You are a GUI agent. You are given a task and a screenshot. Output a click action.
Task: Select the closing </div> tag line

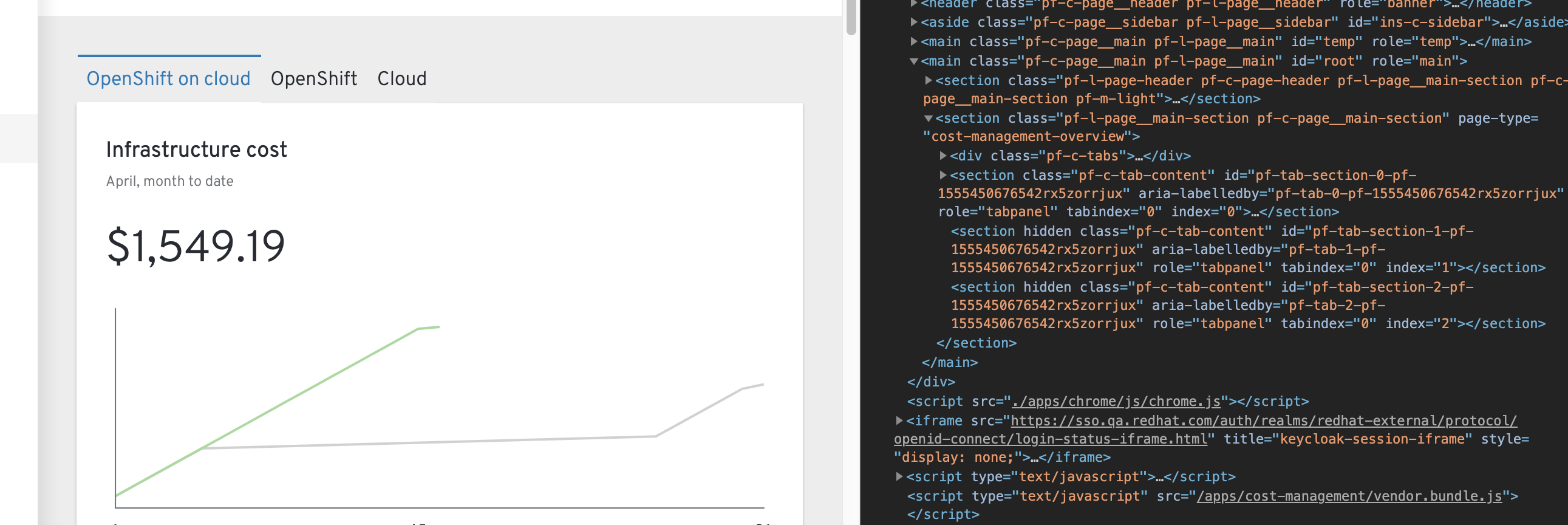point(932,382)
